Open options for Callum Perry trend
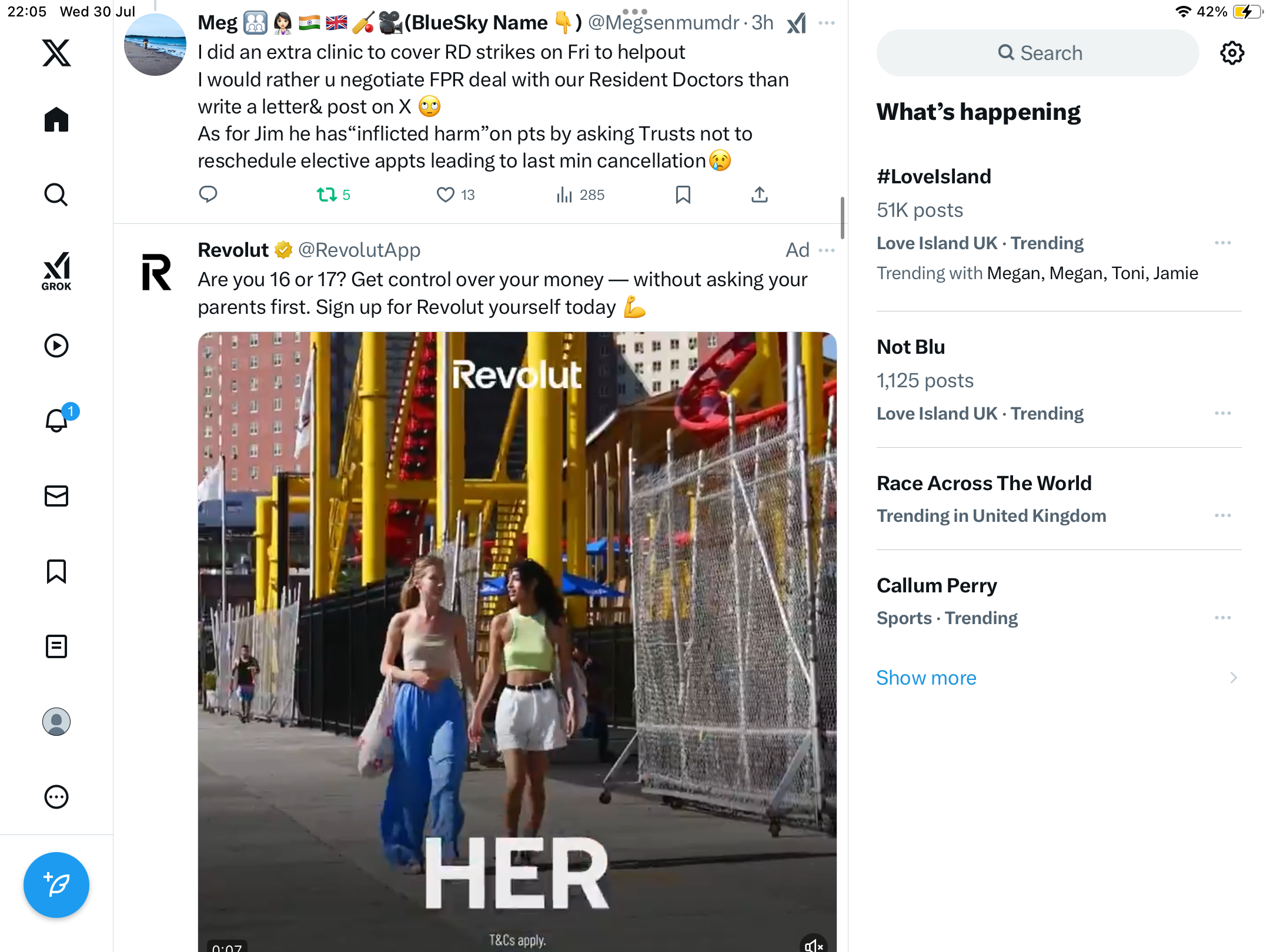Screen dimensions: 1270x952 [x=1223, y=618]
